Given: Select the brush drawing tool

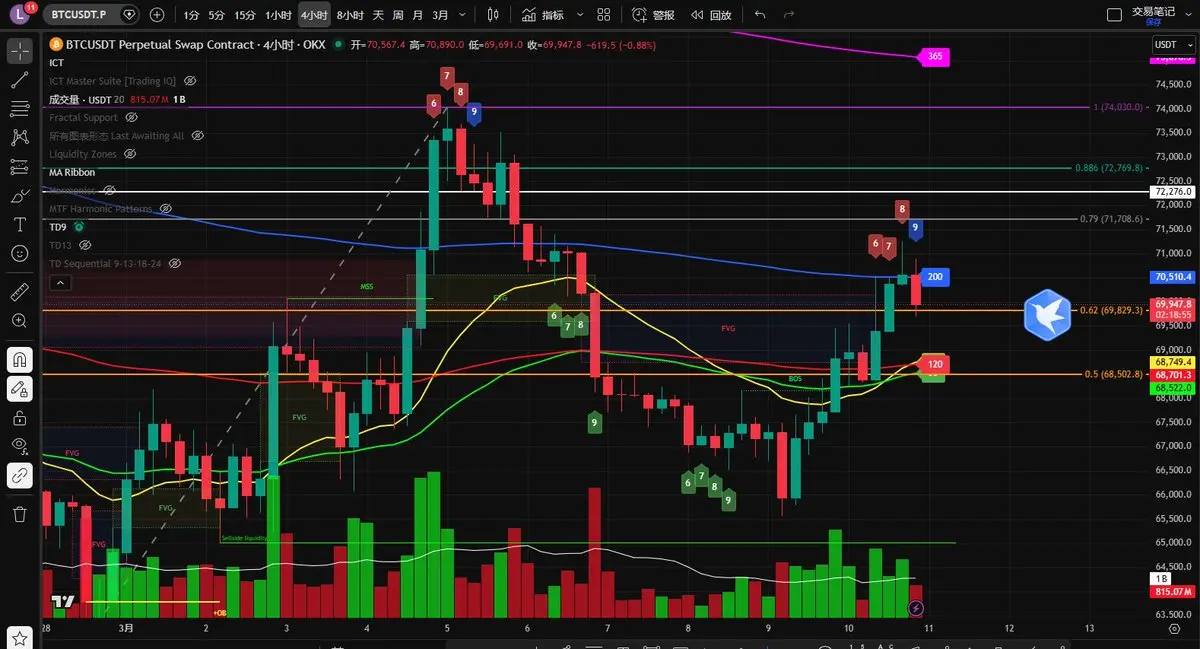Looking at the screenshot, I should (19, 196).
